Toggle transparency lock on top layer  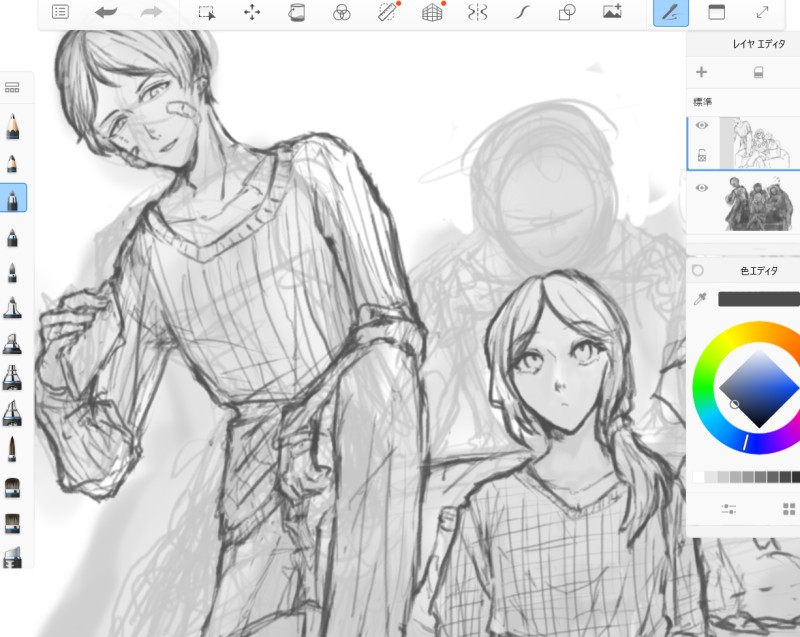(x=702, y=155)
